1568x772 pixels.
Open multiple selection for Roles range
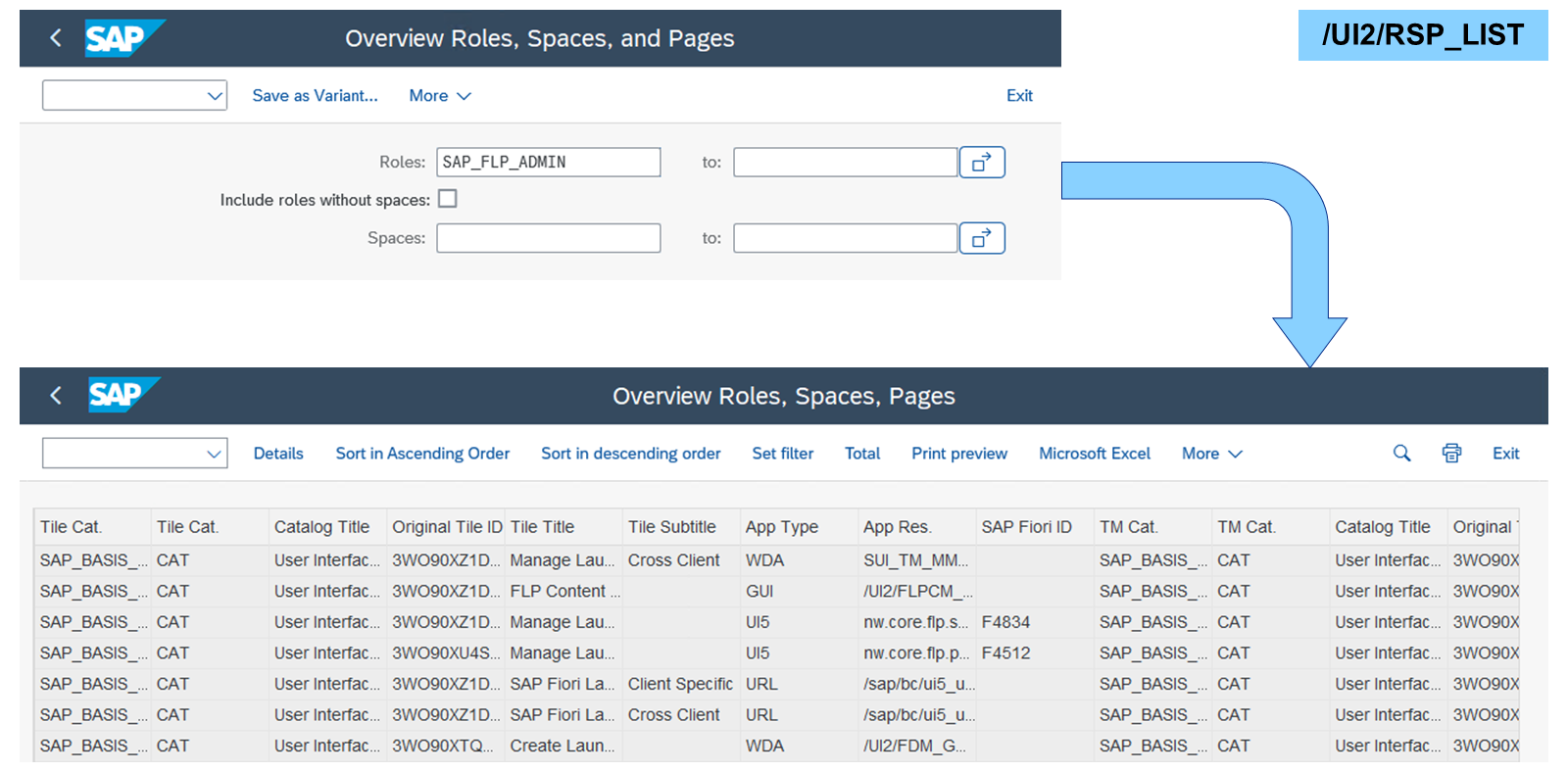(982, 162)
